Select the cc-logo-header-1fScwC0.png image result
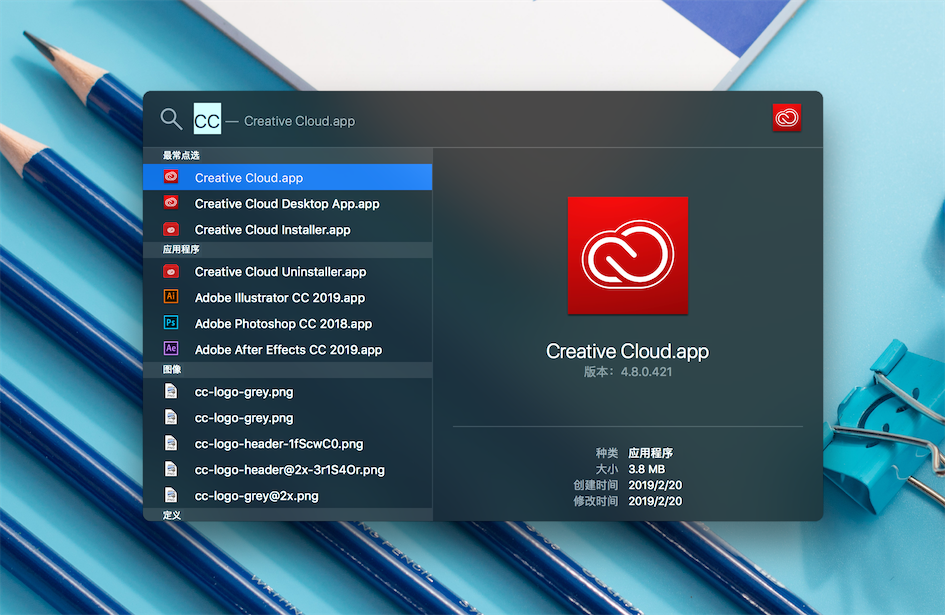The height and width of the screenshot is (615, 945). [x=287, y=444]
